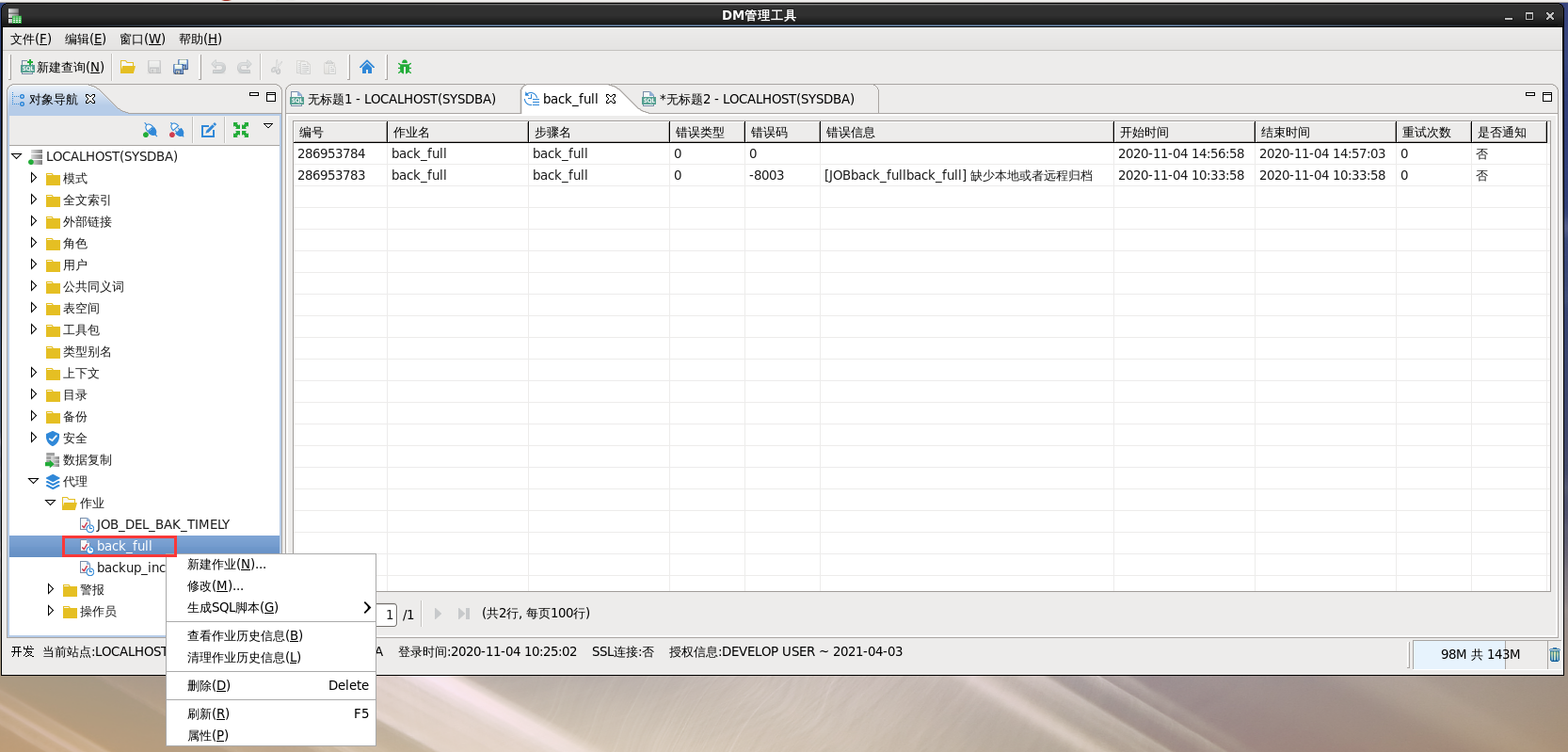Viewport: 1568px width, 752px height.
Task: Expand the 表空间 folder
Action: coord(34,308)
